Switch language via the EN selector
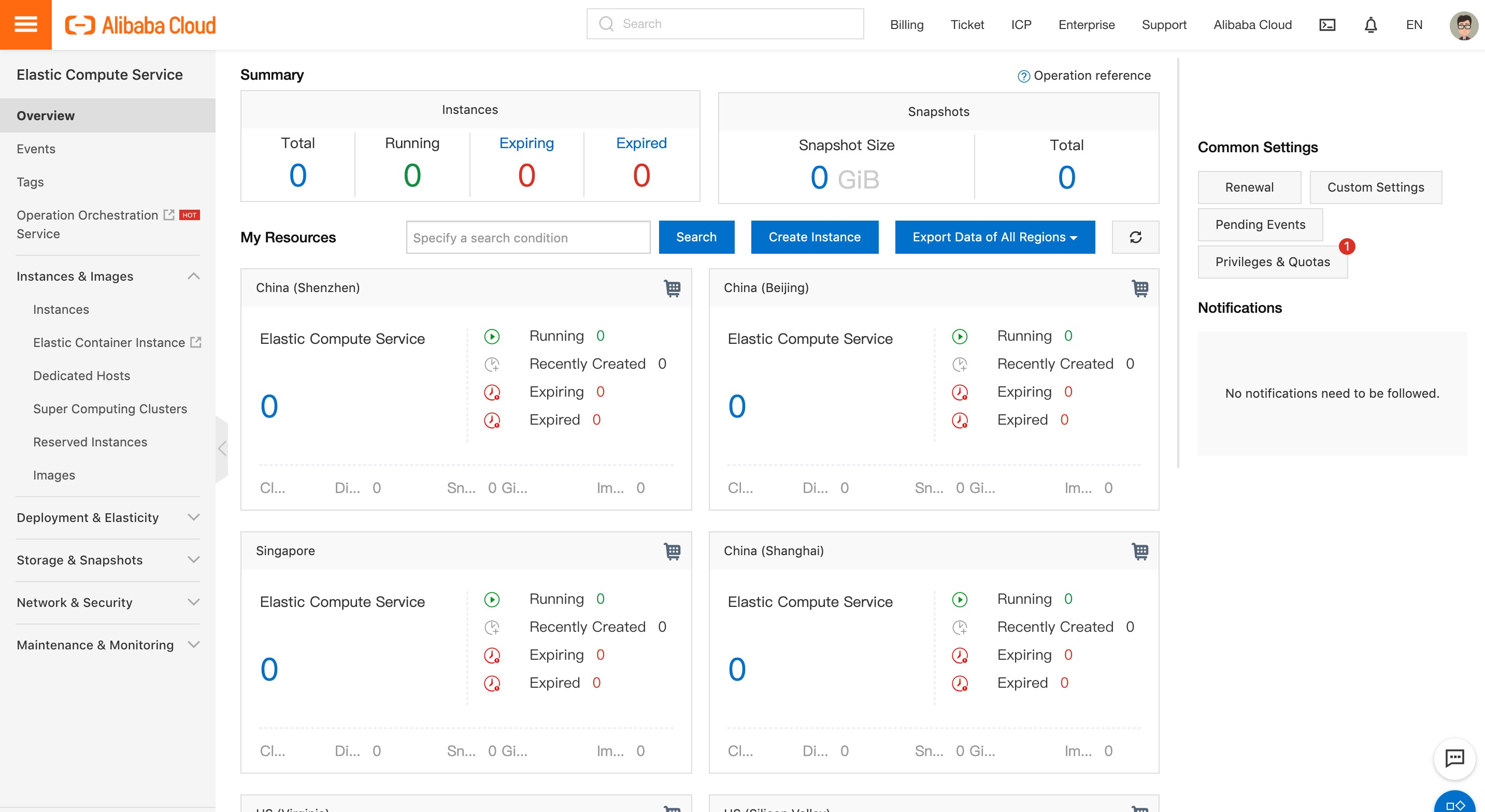 [1413, 25]
